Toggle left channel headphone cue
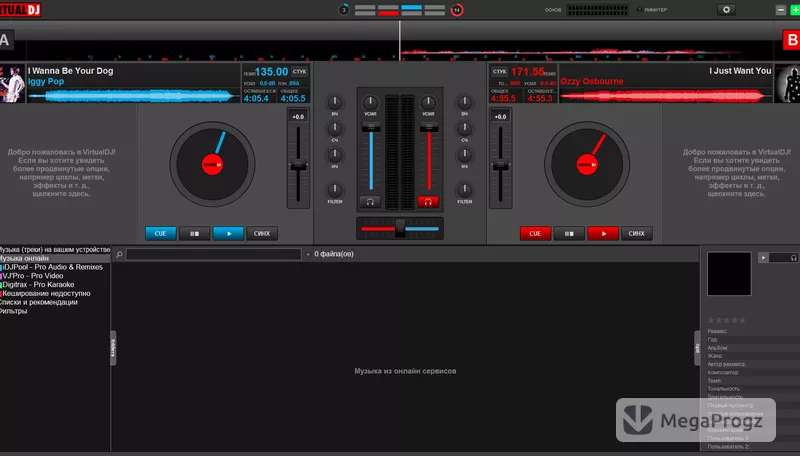Viewport: 800px width, 456px height. coord(370,202)
